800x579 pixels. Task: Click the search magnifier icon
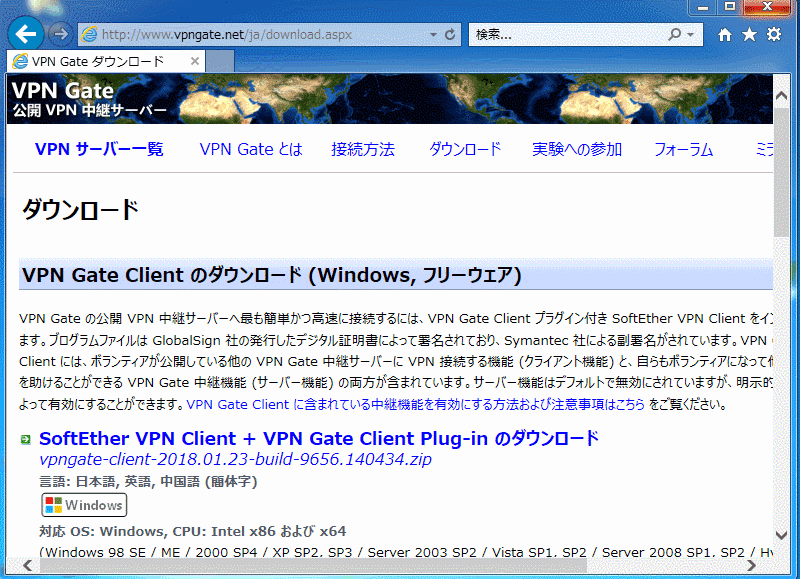pos(674,34)
